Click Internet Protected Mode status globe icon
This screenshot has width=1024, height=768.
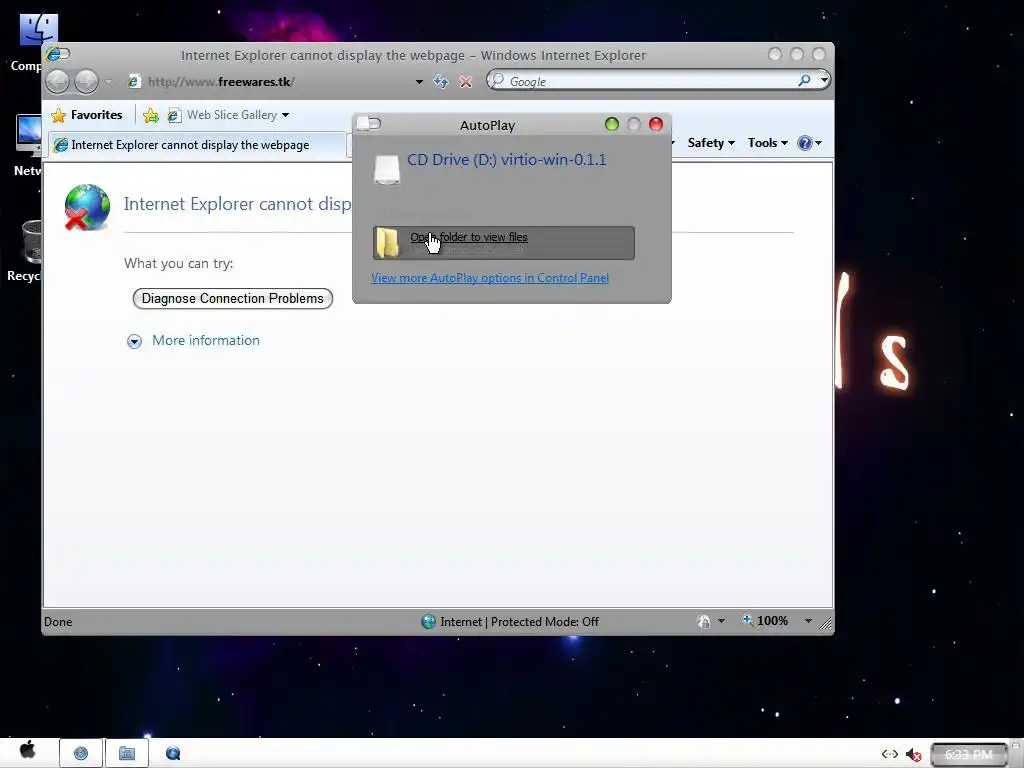point(428,622)
